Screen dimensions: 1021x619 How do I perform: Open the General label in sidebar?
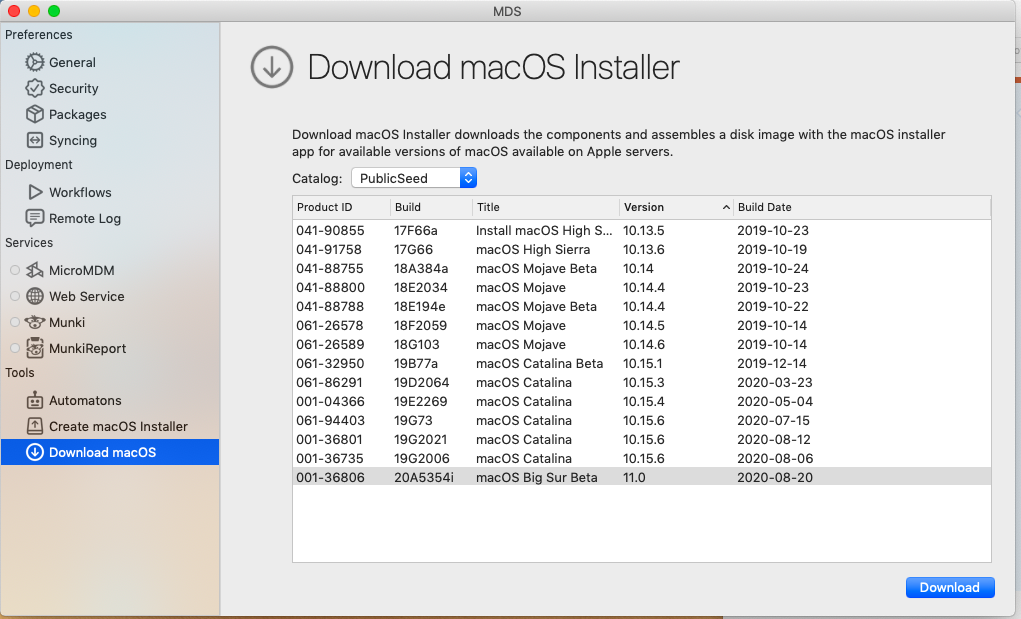point(72,62)
